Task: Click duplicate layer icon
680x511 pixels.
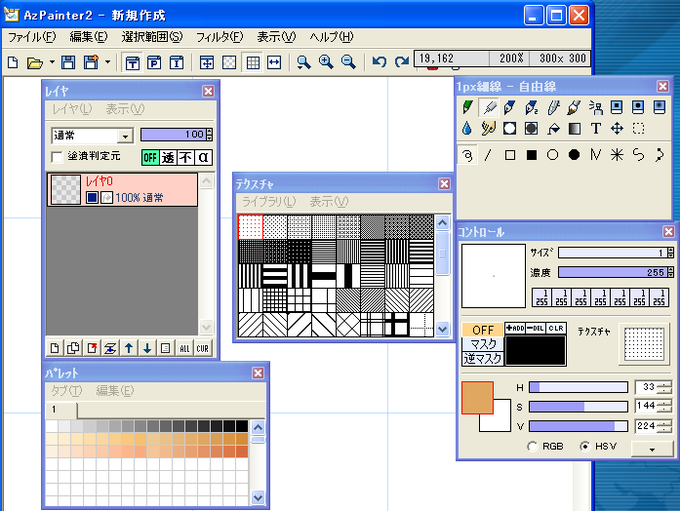Action: [73, 348]
